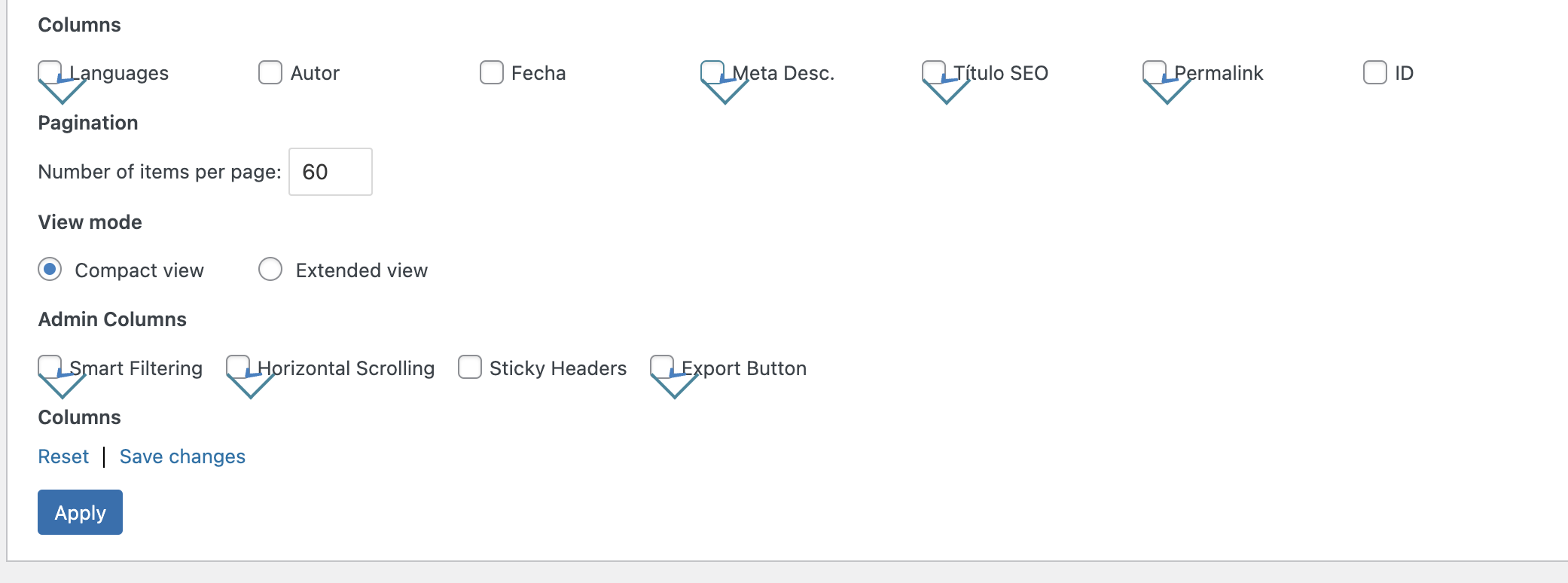This screenshot has height=583, width=1568.
Task: Uncheck the Título SEO column checkbox
Action: (934, 73)
